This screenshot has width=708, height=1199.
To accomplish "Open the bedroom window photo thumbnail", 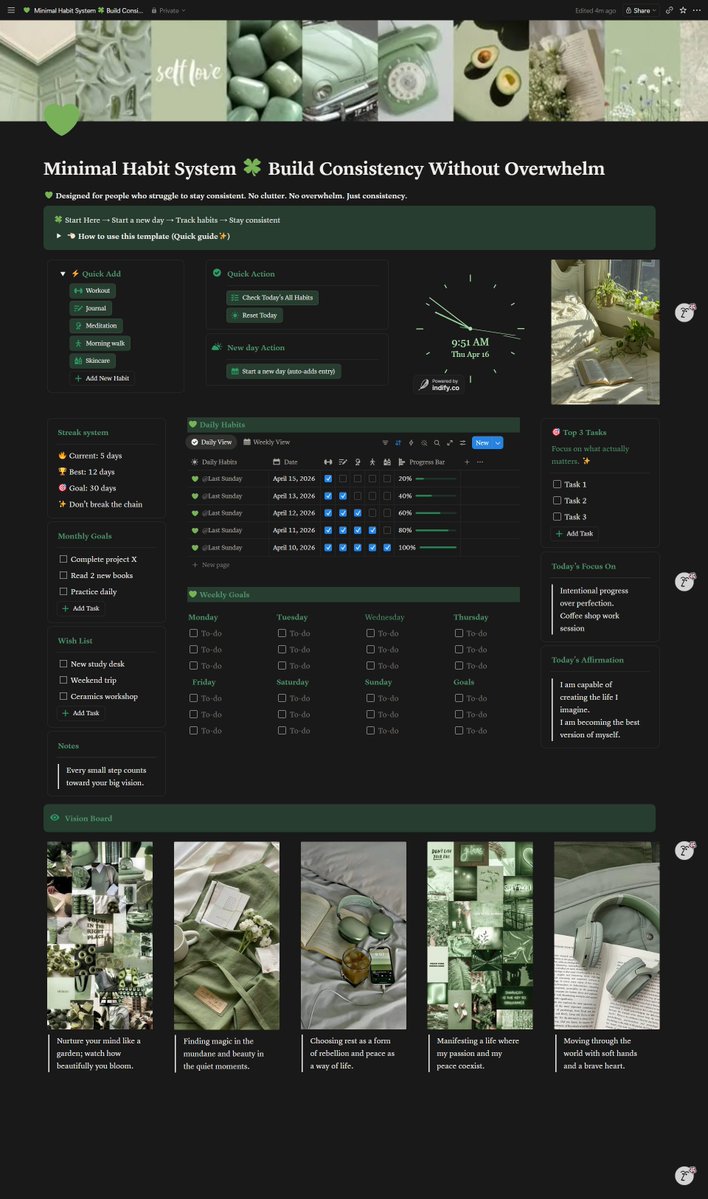I will point(605,332).
